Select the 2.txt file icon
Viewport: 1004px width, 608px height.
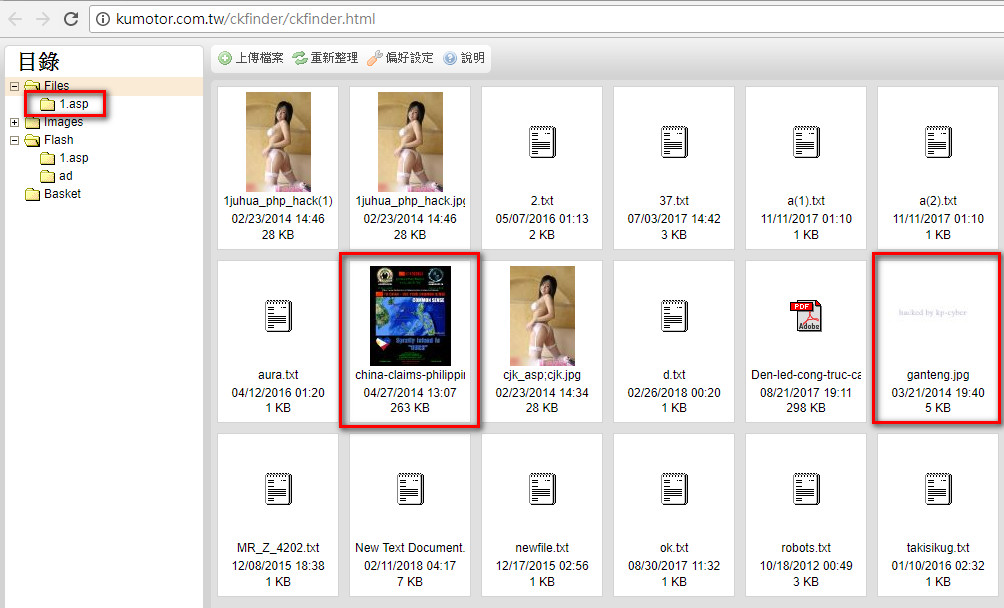coord(542,141)
